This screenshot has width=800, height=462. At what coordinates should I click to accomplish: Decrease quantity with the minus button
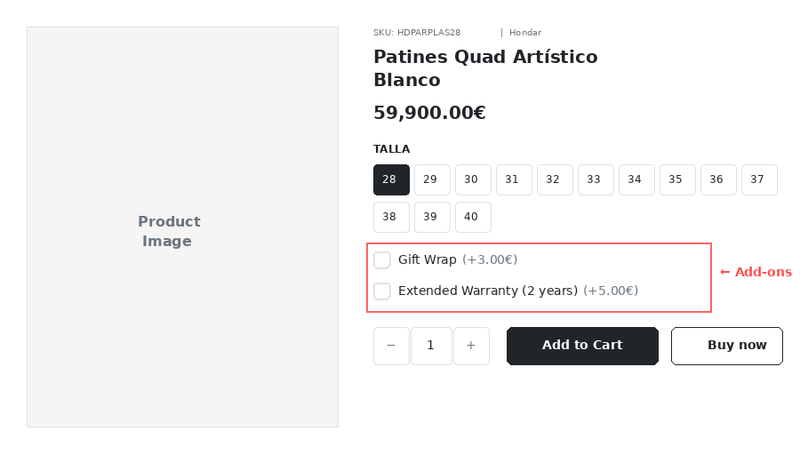point(391,346)
